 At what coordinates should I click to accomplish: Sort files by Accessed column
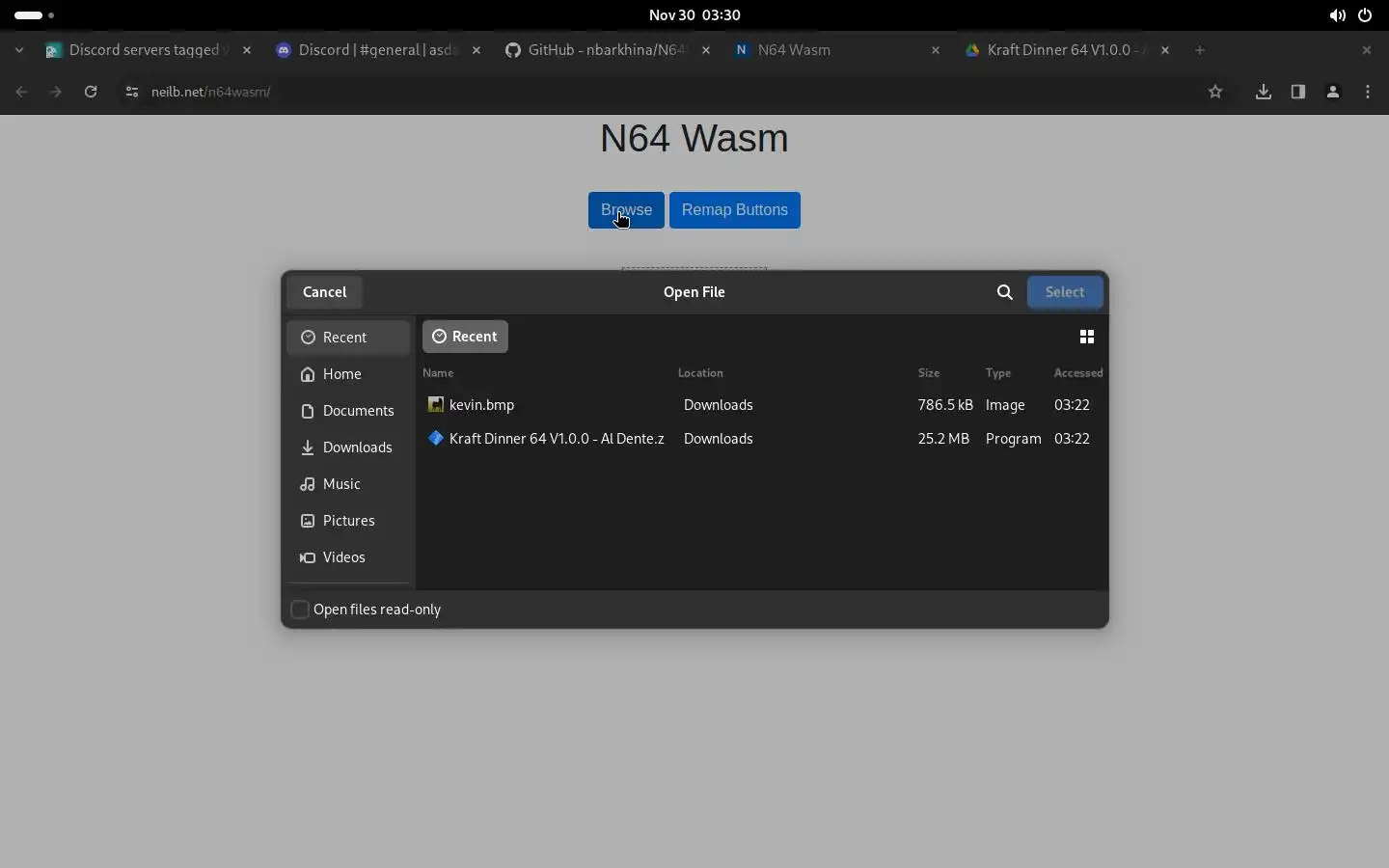click(x=1078, y=373)
